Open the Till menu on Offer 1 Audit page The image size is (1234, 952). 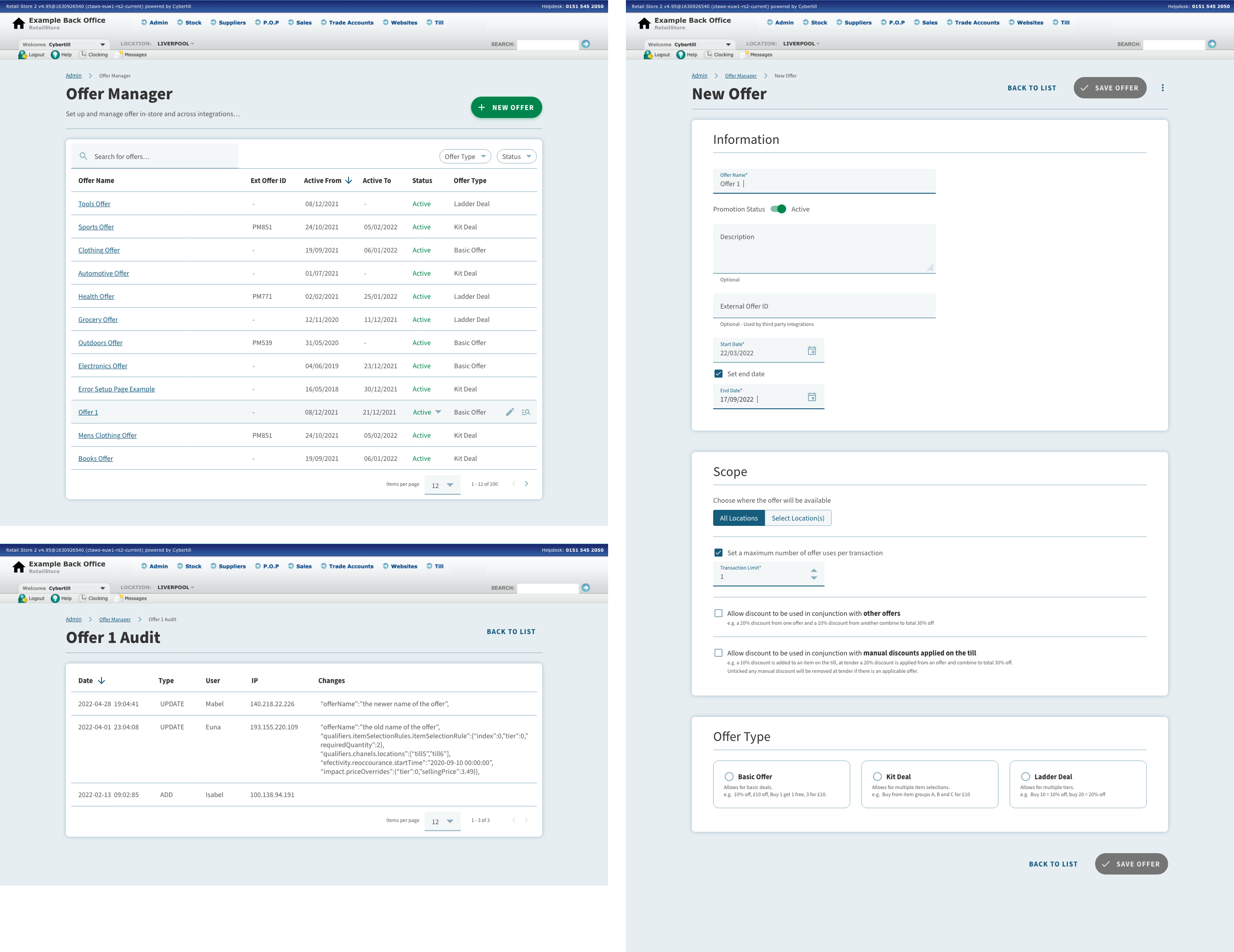tap(435, 566)
